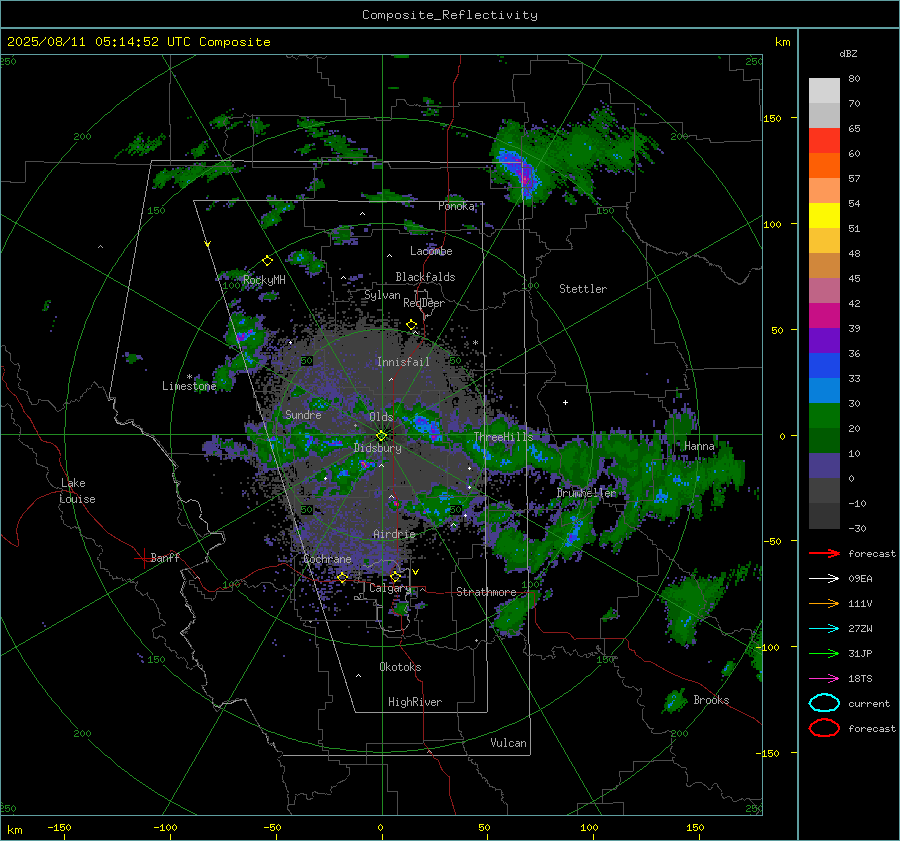The image size is (900, 841).
Task: Click the Olds city label
Action: tap(381, 417)
